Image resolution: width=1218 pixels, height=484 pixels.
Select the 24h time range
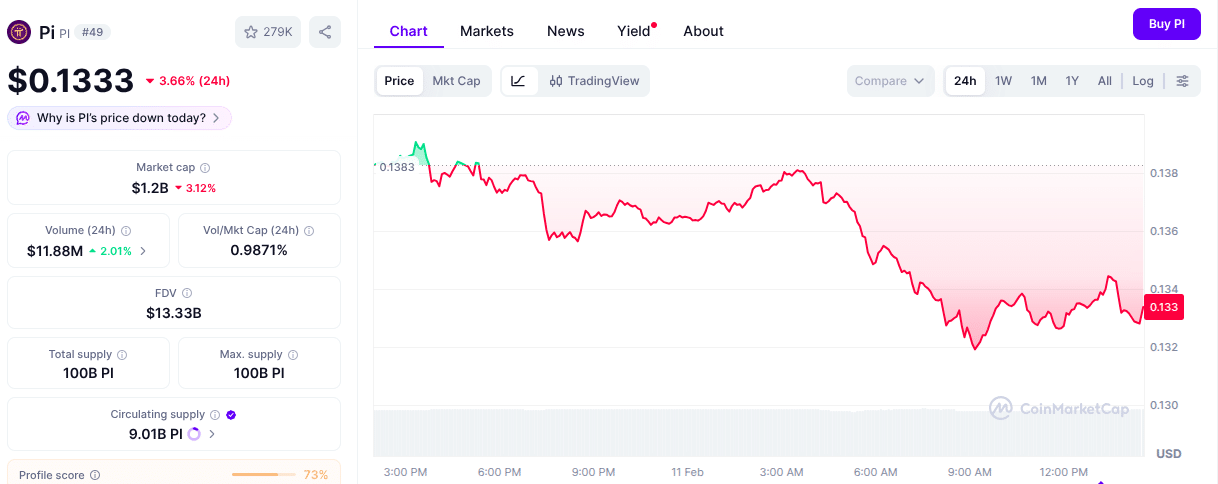click(x=965, y=81)
